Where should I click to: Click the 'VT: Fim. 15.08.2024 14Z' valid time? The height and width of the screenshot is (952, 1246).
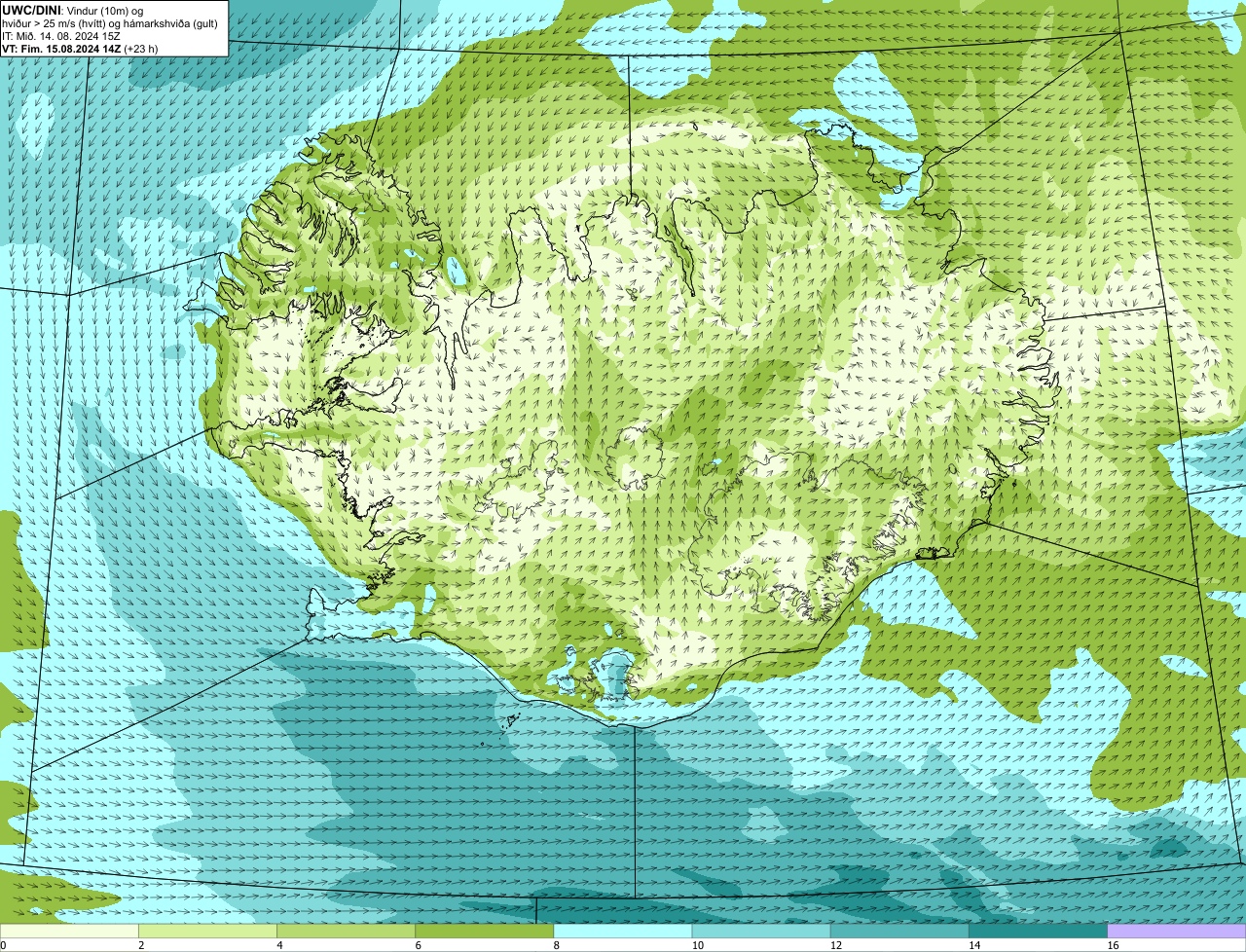click(x=61, y=49)
